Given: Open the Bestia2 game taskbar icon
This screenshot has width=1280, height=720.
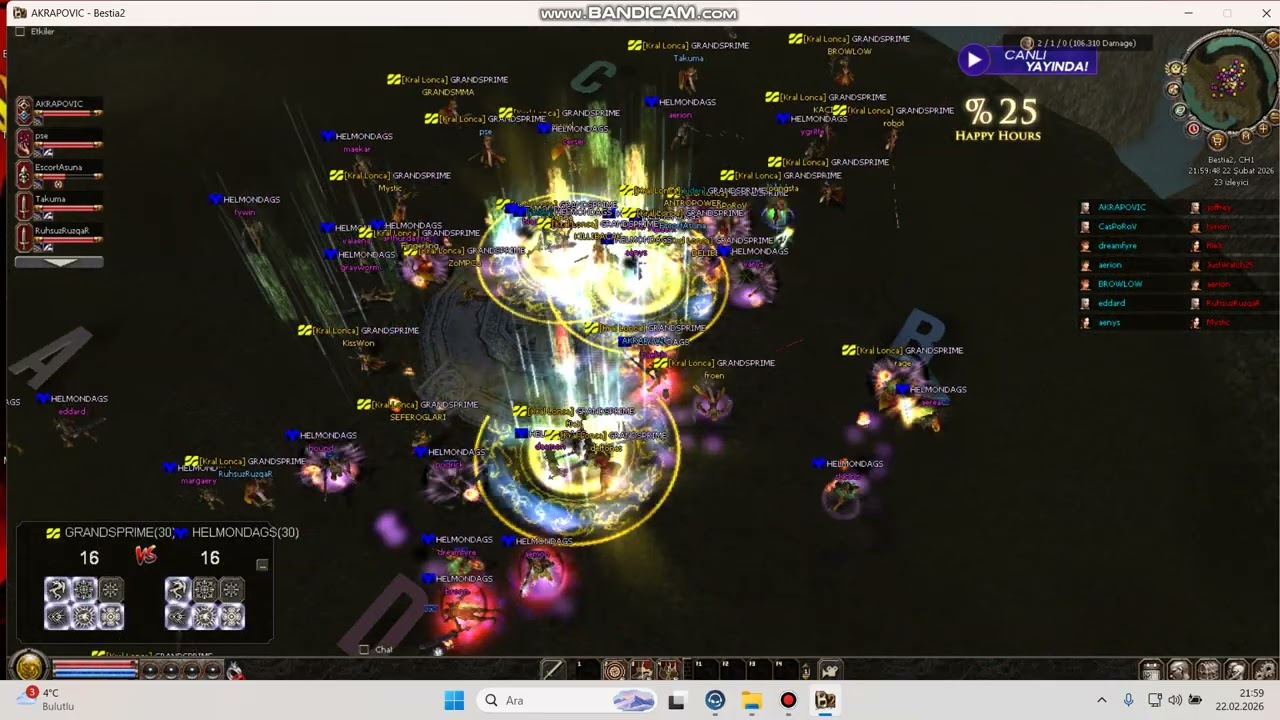Looking at the screenshot, I should pos(825,700).
